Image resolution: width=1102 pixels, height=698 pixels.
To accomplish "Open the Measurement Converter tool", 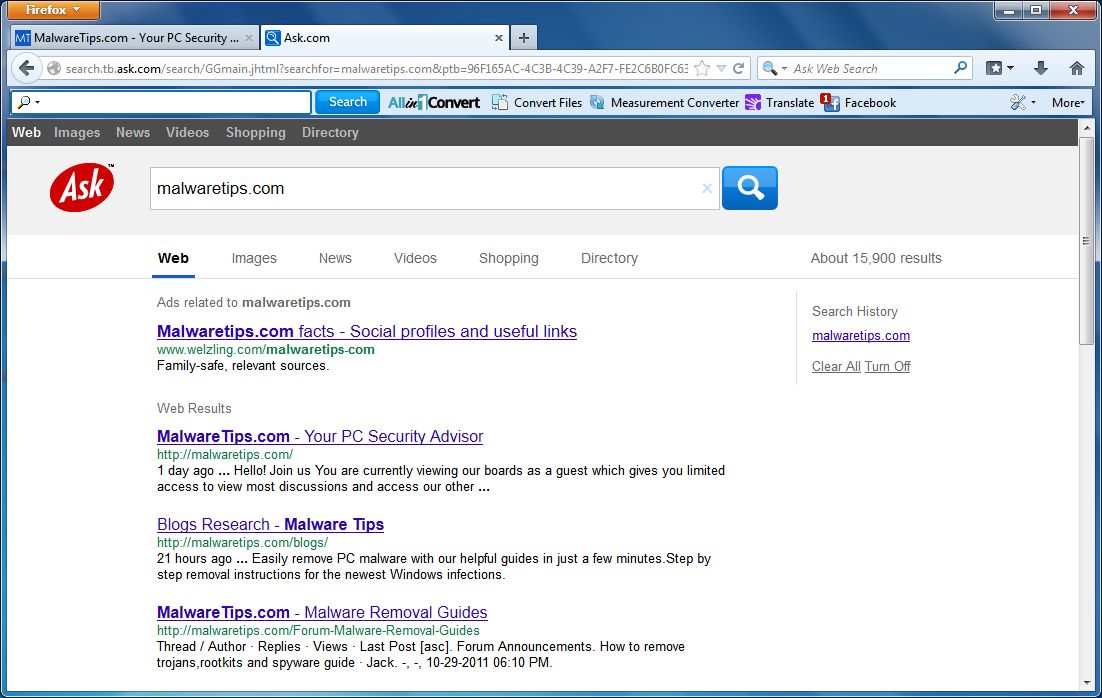I will 665,103.
